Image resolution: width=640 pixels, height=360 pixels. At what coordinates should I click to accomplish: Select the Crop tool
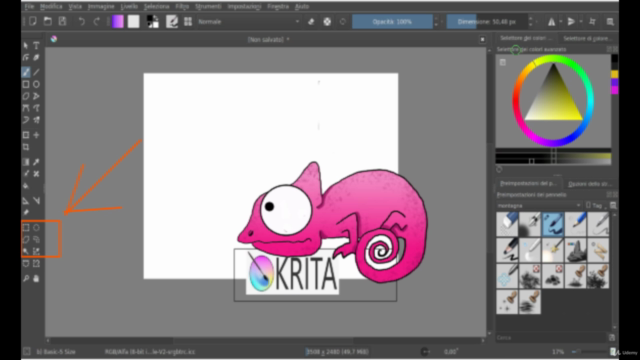[26, 147]
